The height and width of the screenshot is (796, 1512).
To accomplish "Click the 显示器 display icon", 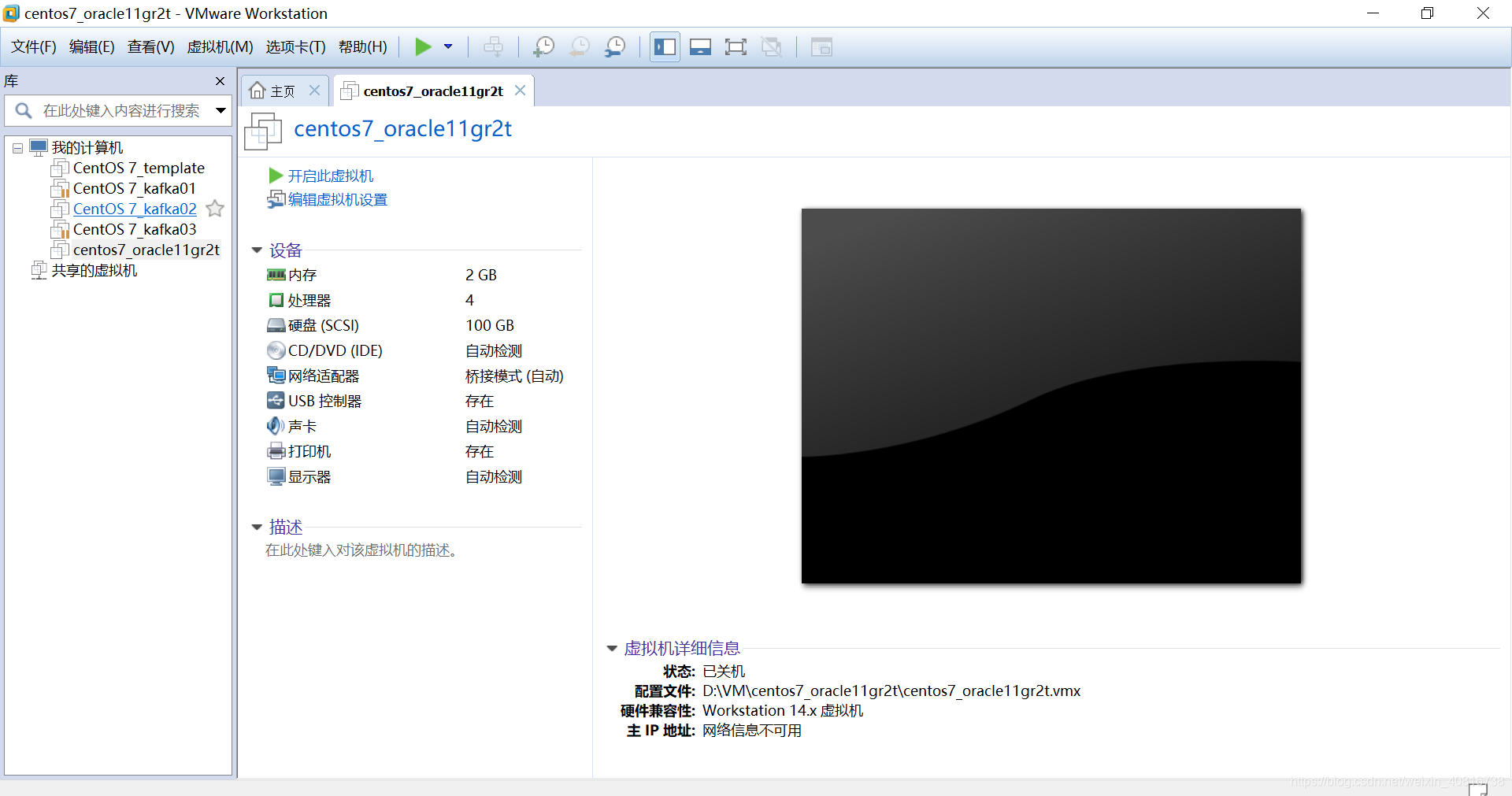I will click(x=276, y=476).
